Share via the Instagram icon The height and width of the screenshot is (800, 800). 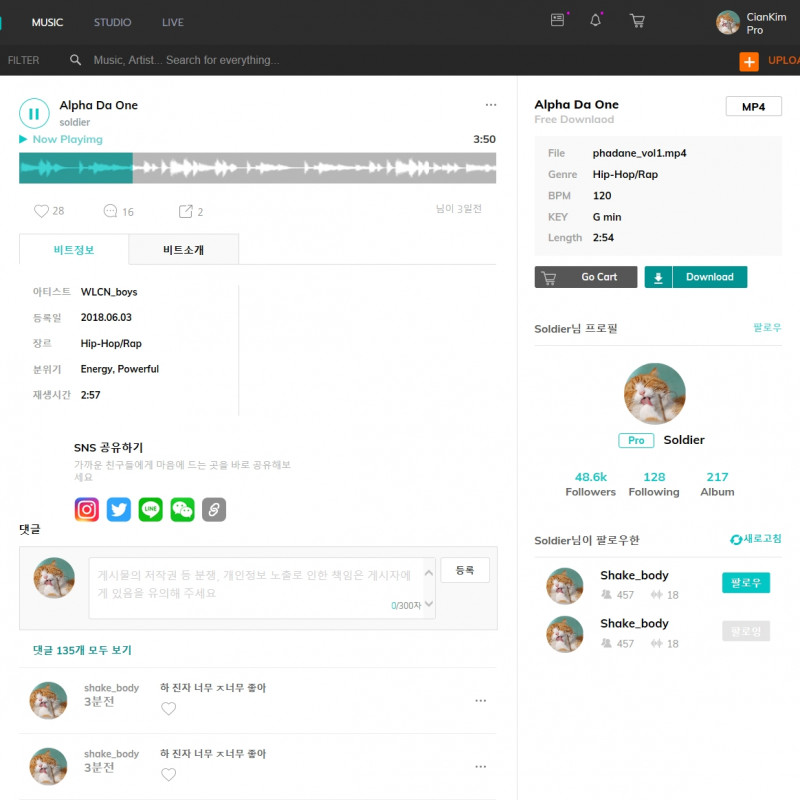(x=87, y=509)
